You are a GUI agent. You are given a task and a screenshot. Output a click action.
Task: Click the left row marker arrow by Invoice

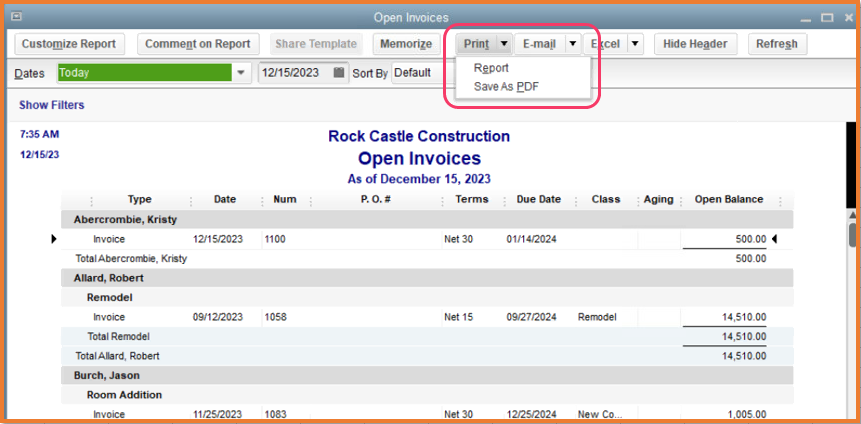click(54, 239)
